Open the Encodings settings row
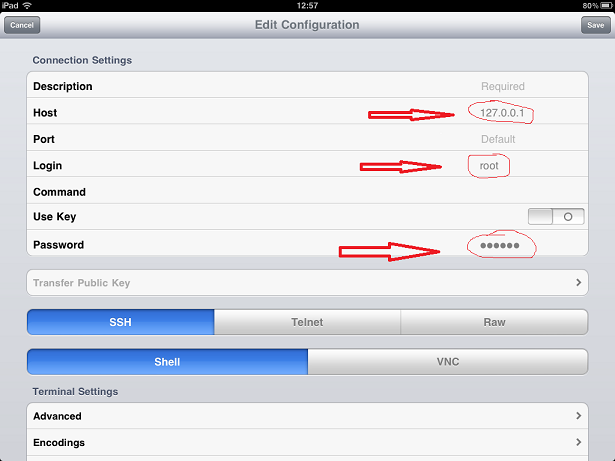The height and width of the screenshot is (461, 615). [307, 442]
